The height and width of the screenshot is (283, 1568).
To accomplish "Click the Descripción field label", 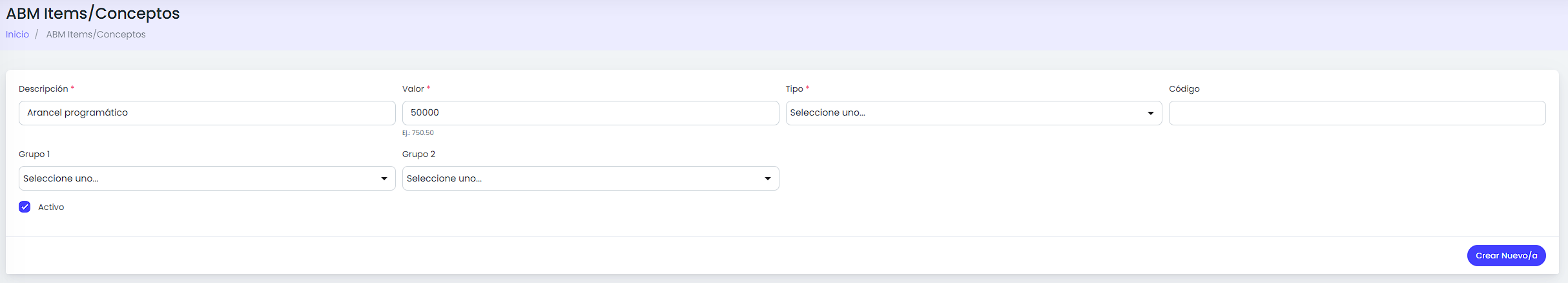I will [x=43, y=89].
